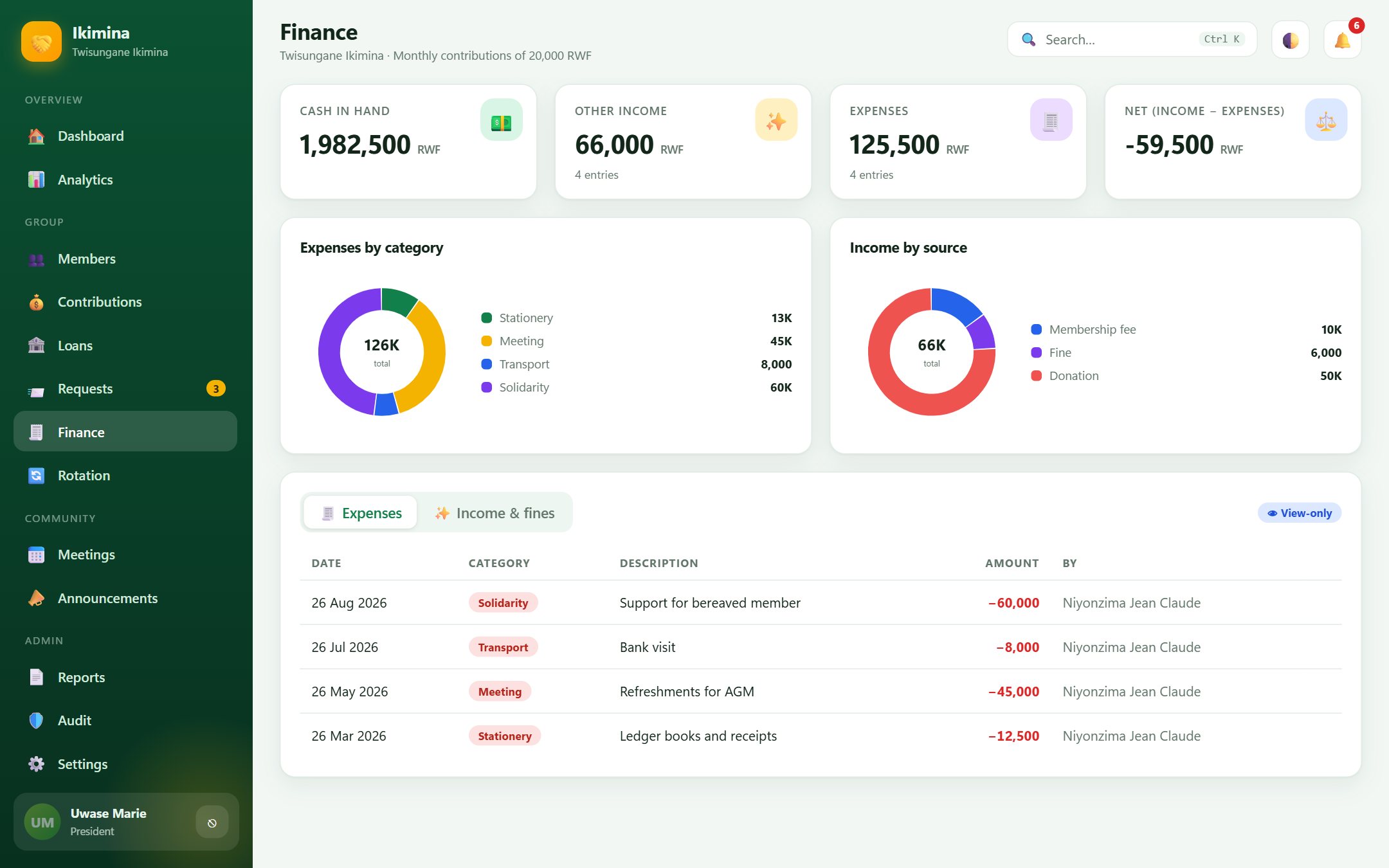The image size is (1389, 868).
Task: Open the Reports section
Action: (125, 677)
